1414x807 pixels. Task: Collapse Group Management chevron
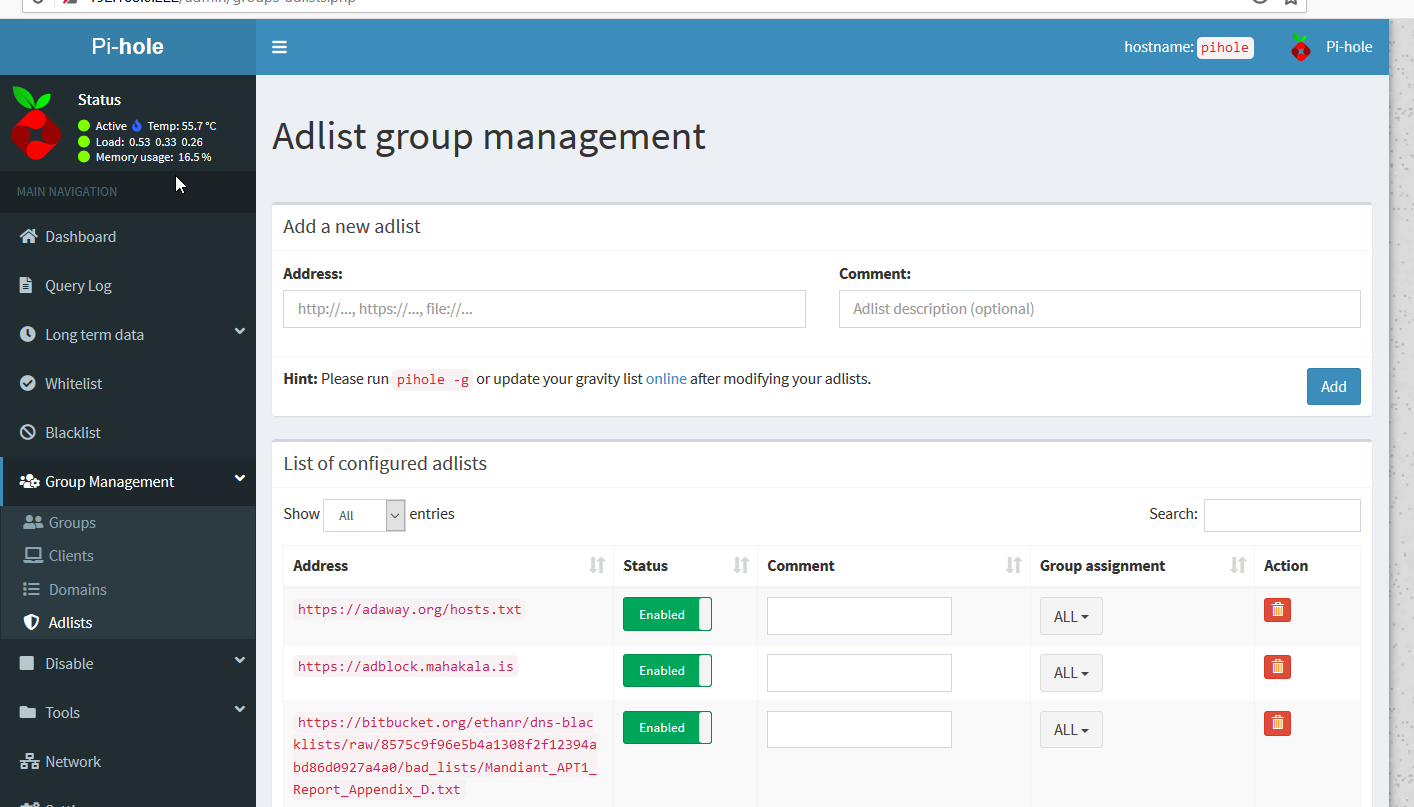click(240, 479)
